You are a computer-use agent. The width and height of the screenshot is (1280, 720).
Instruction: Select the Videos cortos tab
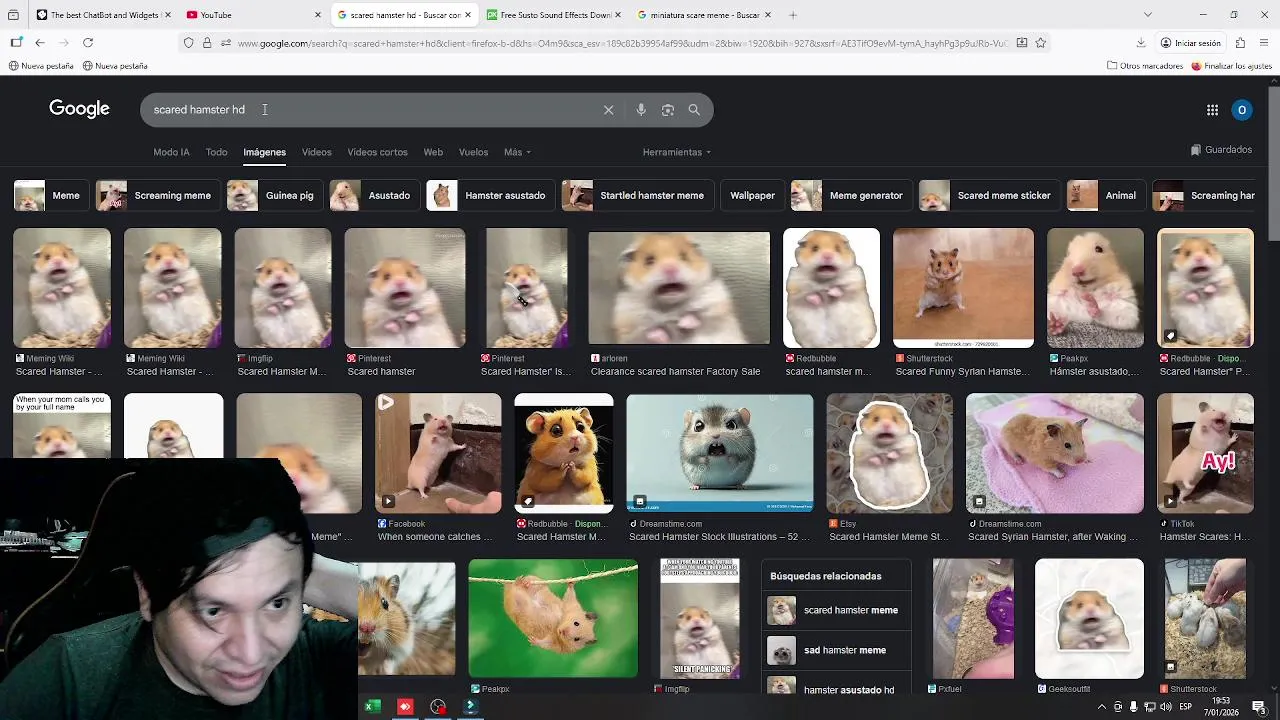377,152
